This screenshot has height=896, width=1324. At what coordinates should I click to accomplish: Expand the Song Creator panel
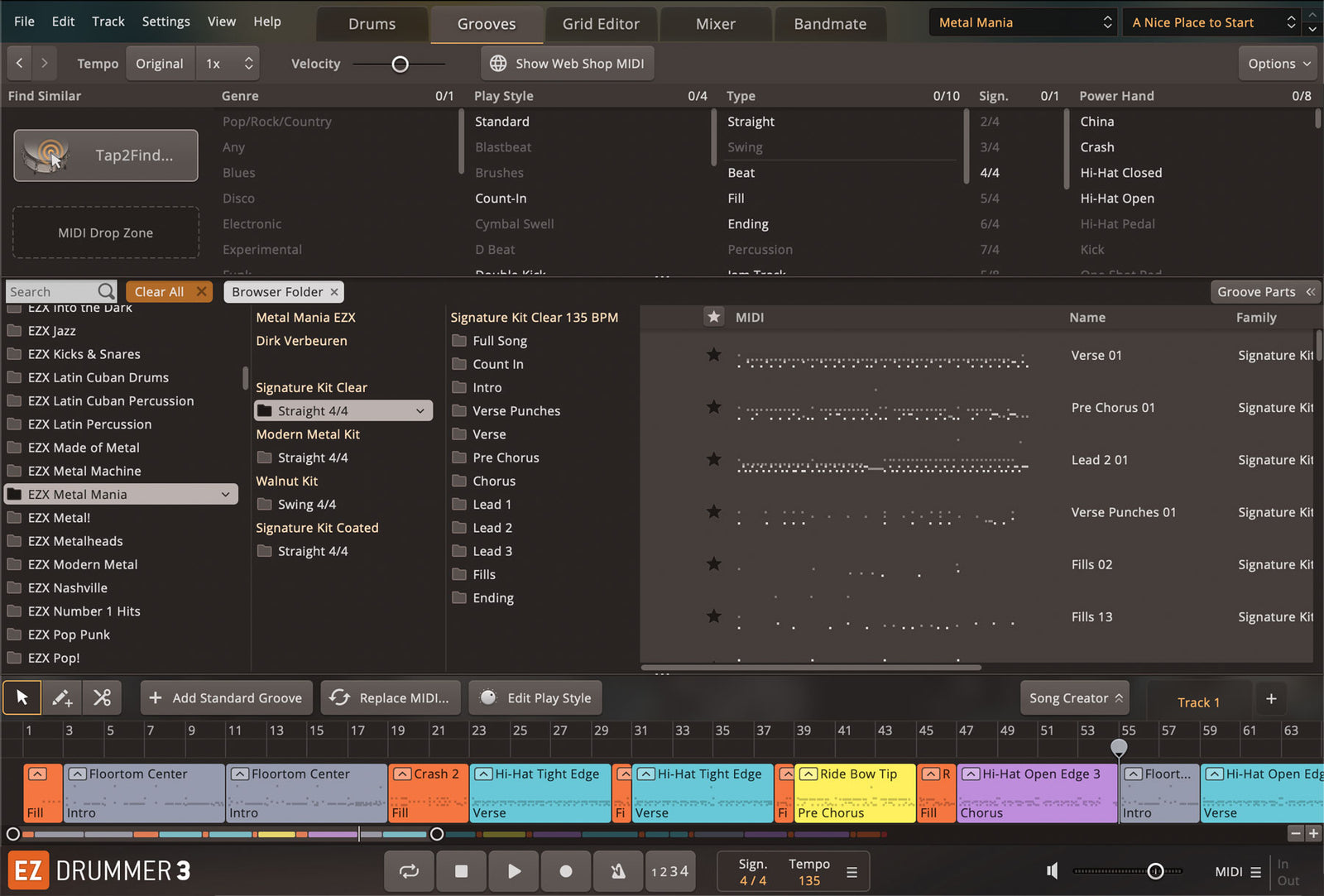pyautogui.click(x=1076, y=698)
